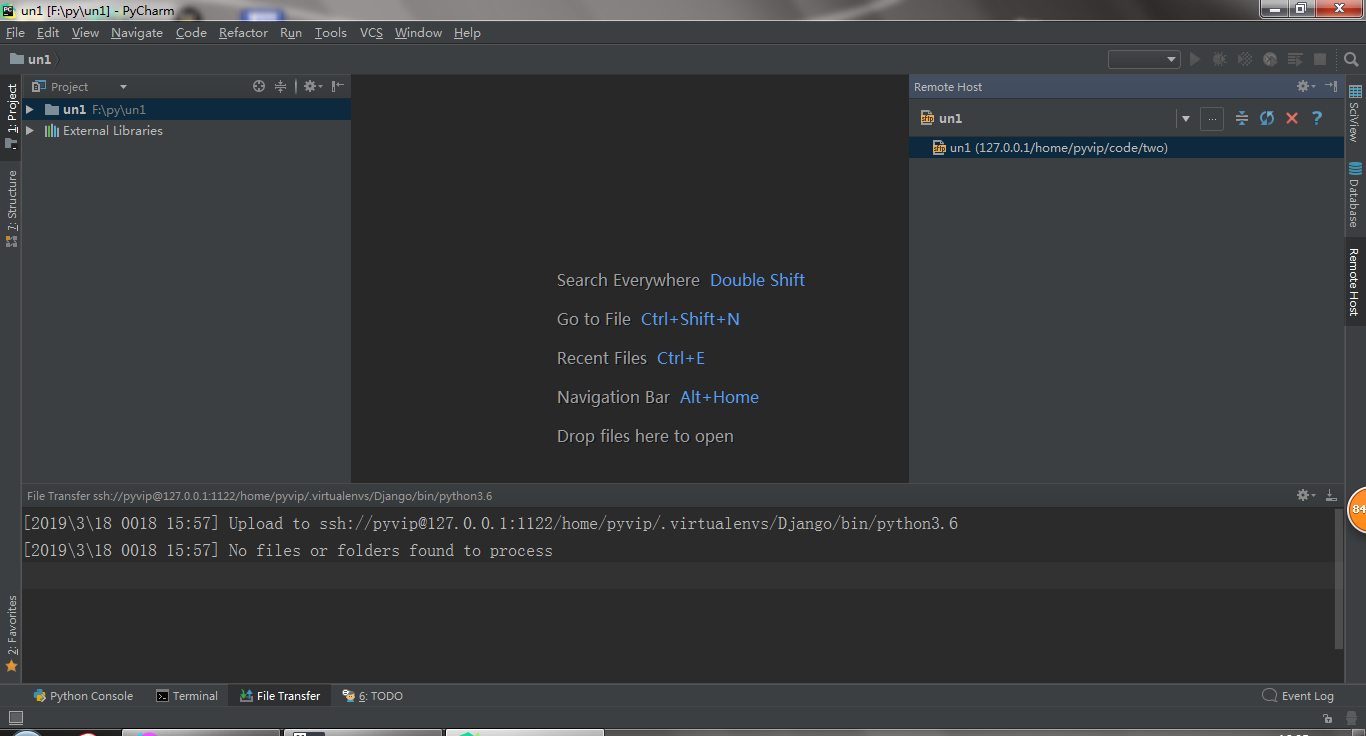
Task: Click Scroll from Source in Project panel
Action: coord(259,86)
